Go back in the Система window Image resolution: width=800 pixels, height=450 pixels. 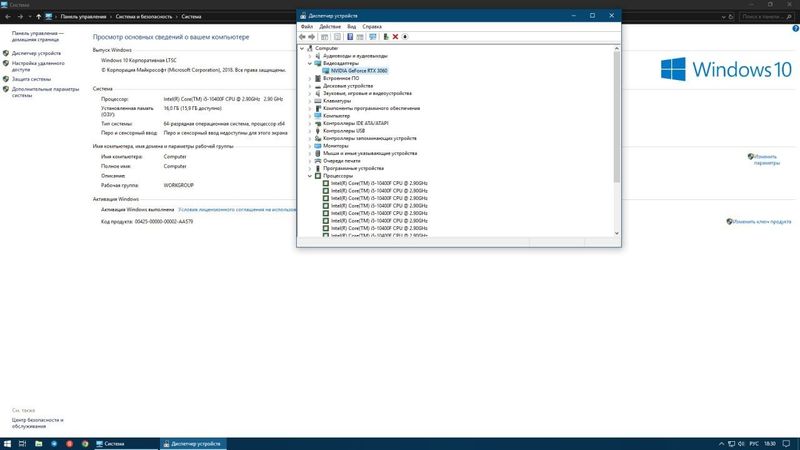(8, 17)
